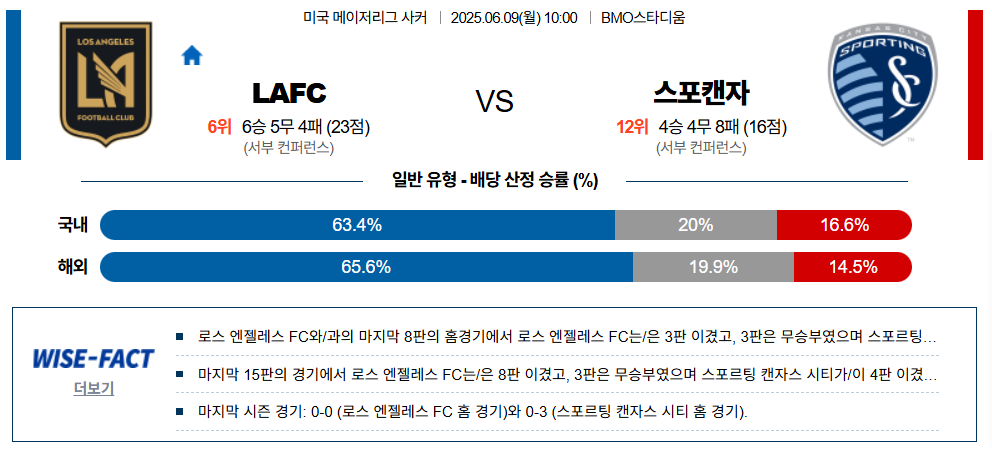Click the first fact about last 8 home games

pos(564,337)
